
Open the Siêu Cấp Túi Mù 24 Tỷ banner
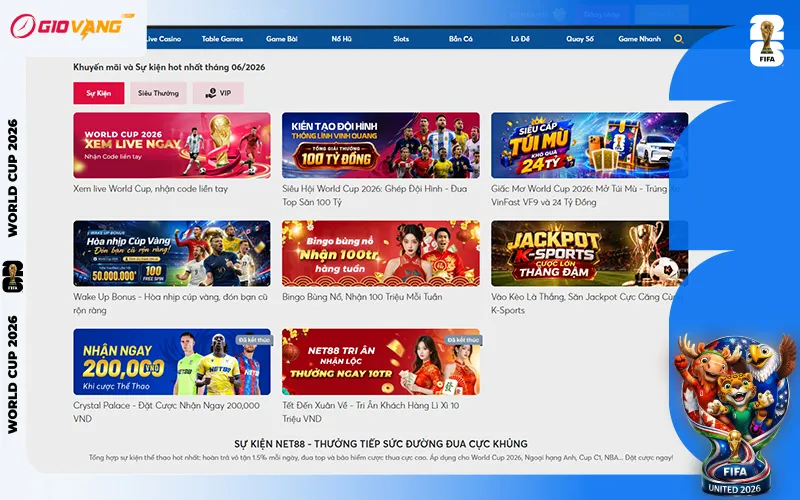click(589, 145)
